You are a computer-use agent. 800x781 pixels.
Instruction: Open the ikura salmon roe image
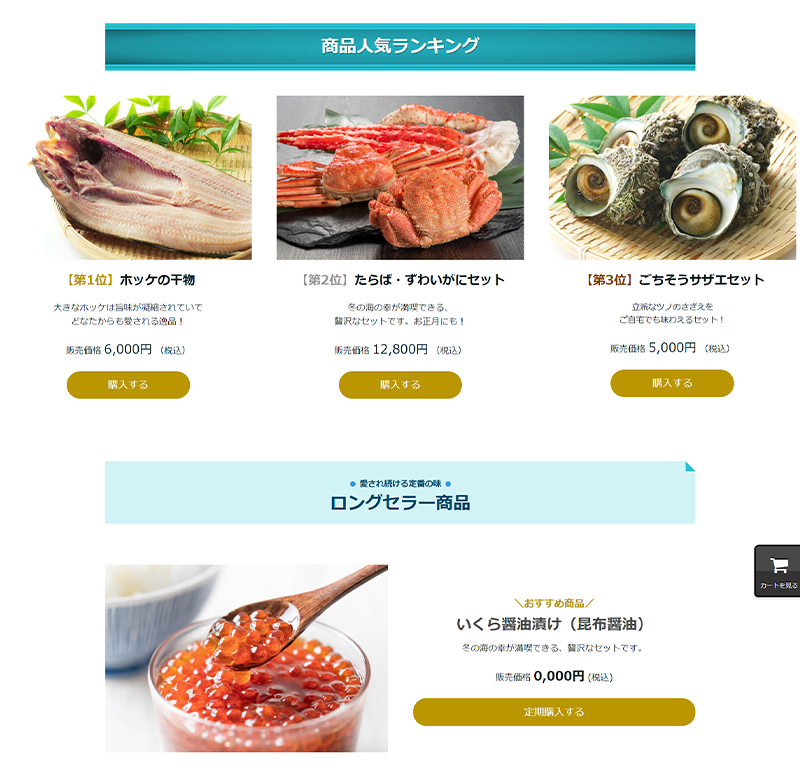tap(246, 658)
